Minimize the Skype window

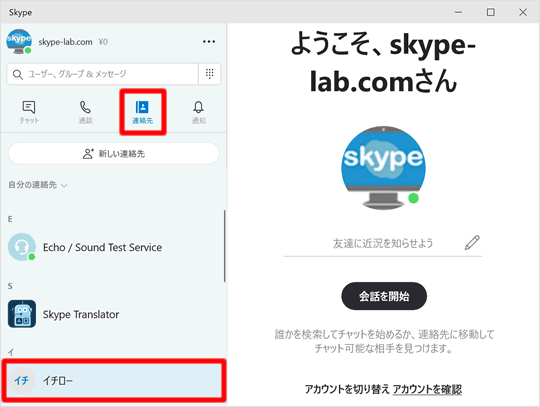[x=458, y=12]
